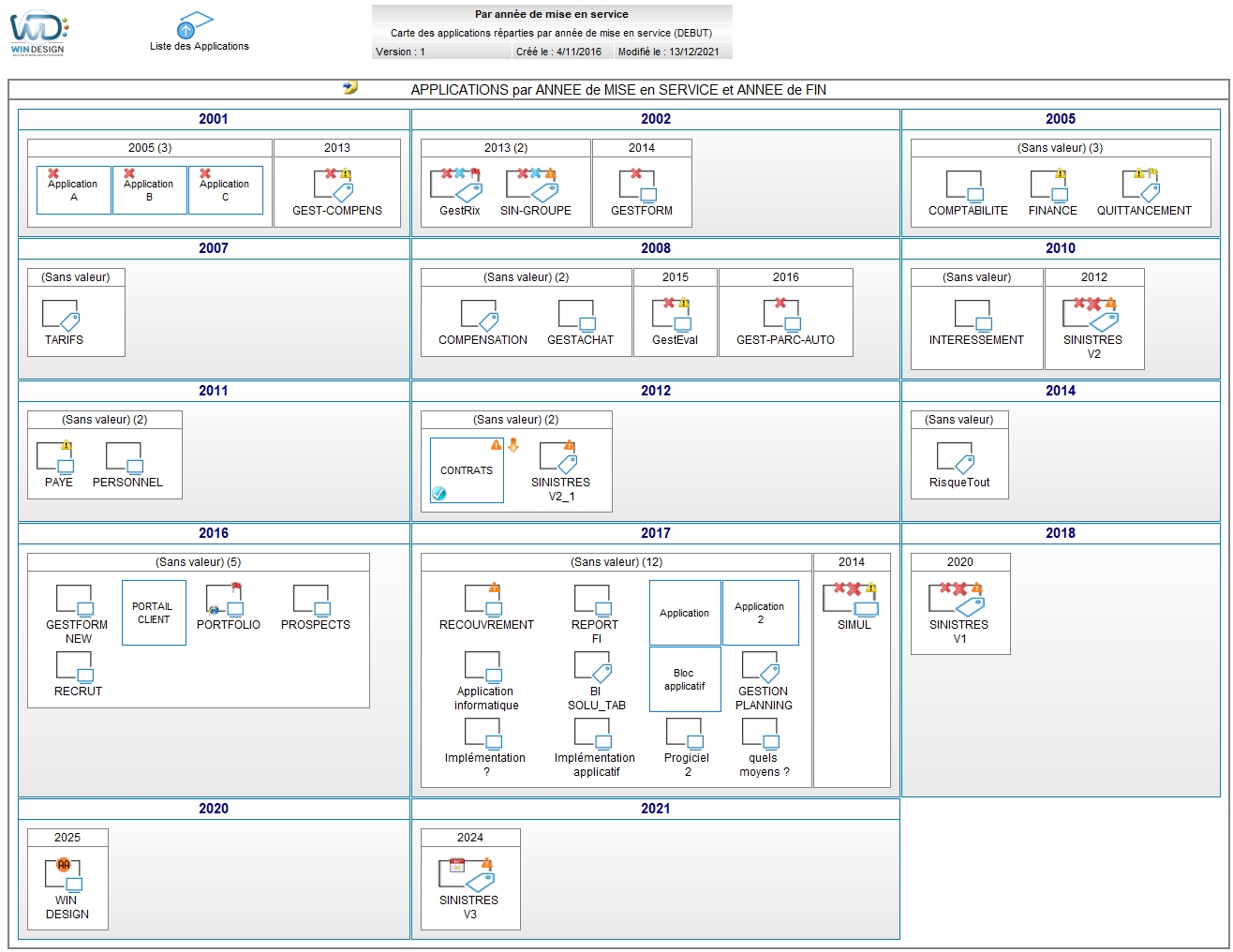Select the PAYE application icon
The height and width of the screenshot is (952, 1233).
tap(56, 457)
